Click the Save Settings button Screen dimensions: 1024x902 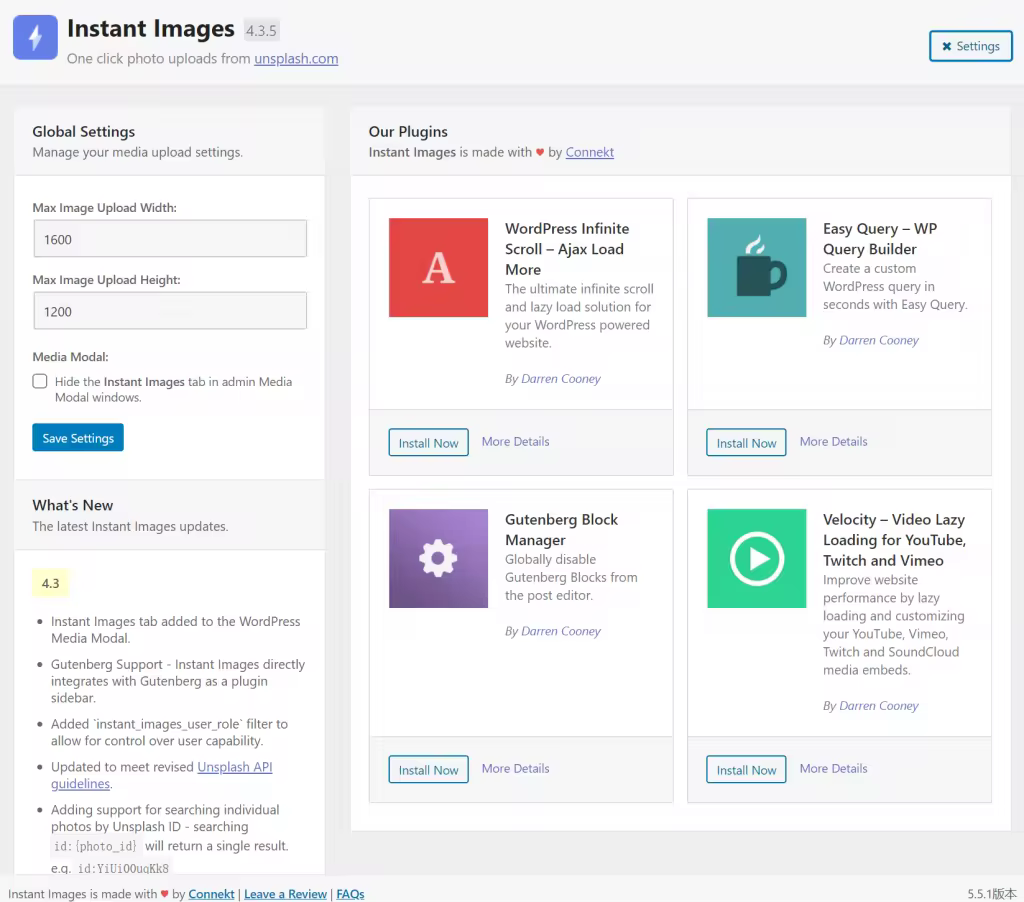pos(78,438)
